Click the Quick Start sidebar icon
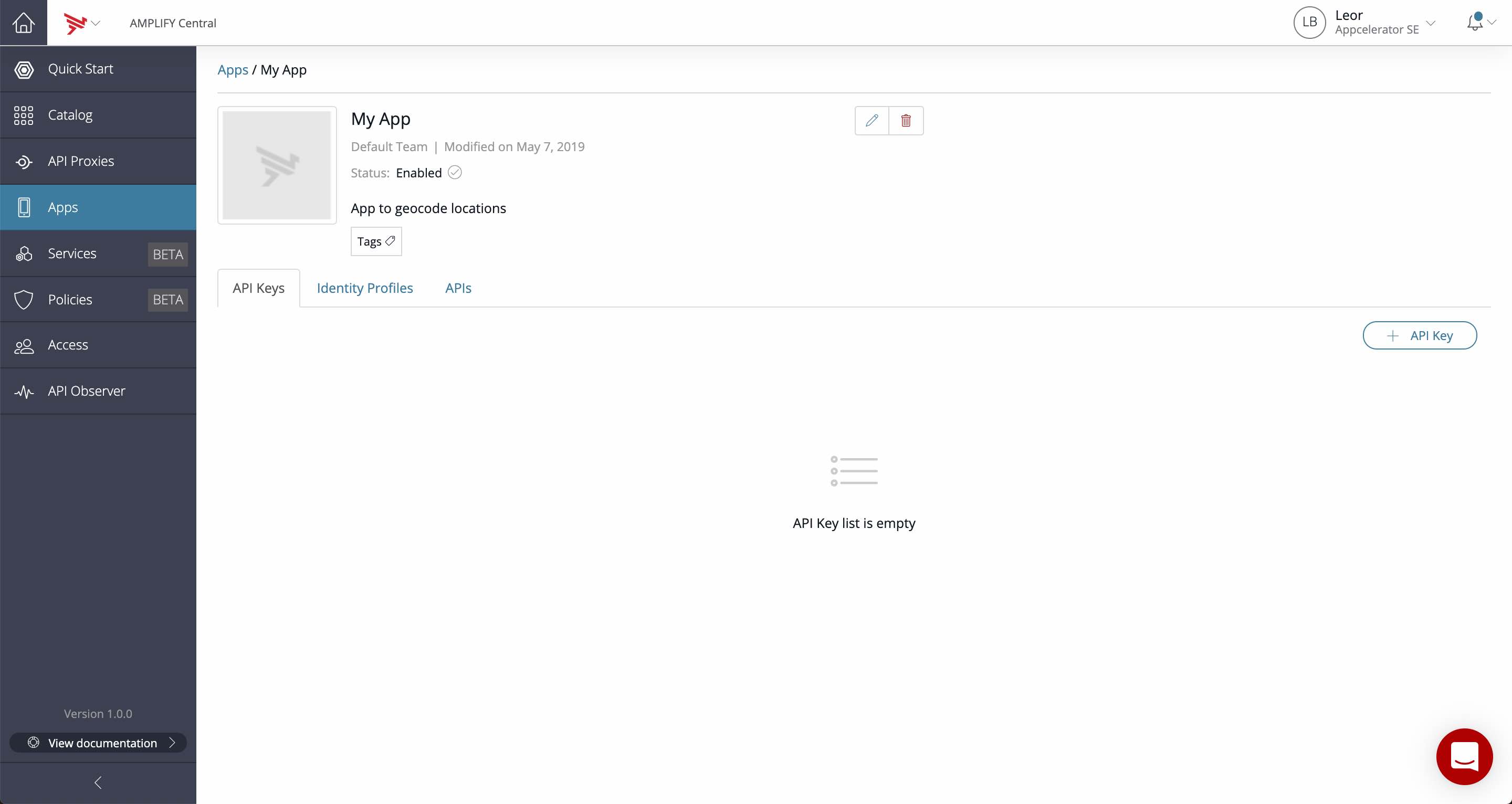The image size is (1512, 804). click(24, 69)
